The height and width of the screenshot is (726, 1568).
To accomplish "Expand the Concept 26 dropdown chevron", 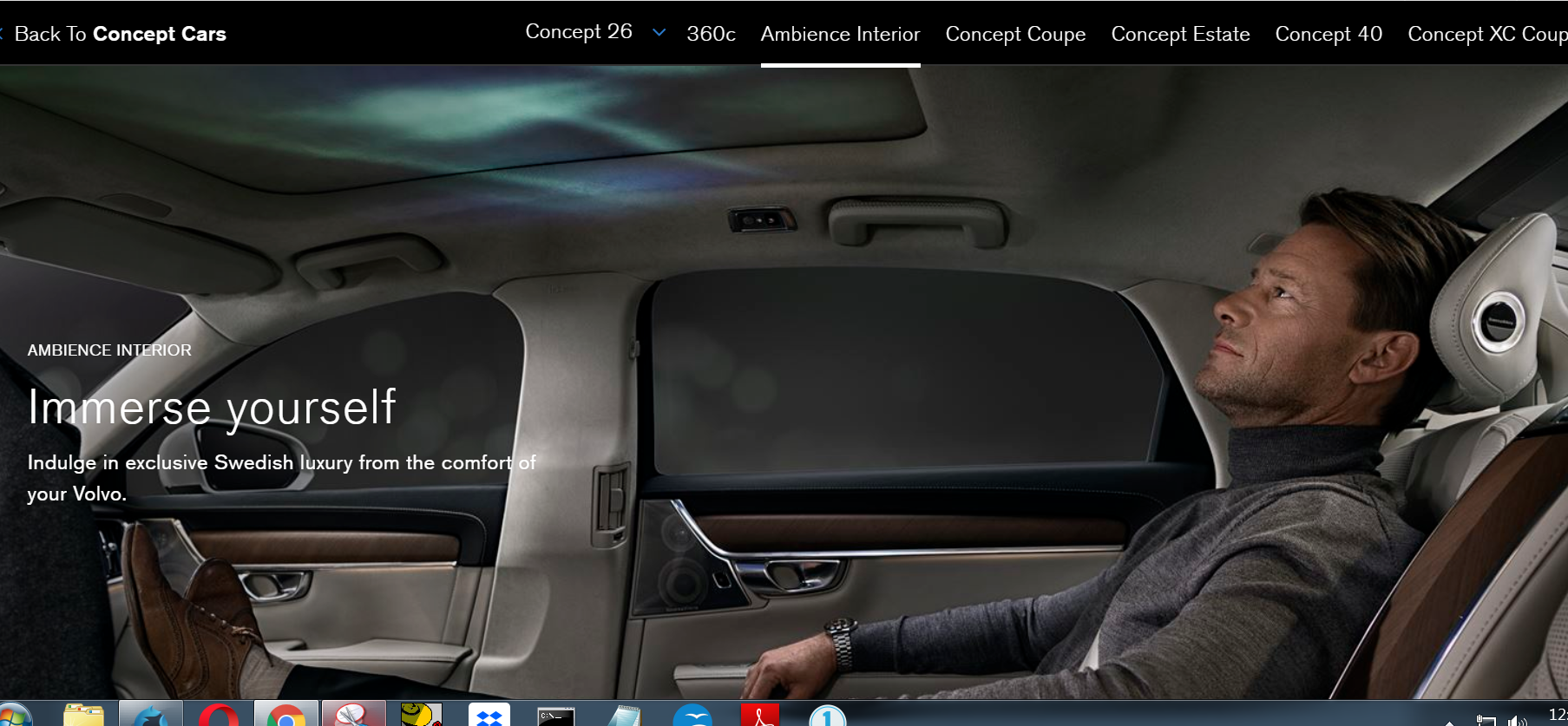I will (659, 33).
